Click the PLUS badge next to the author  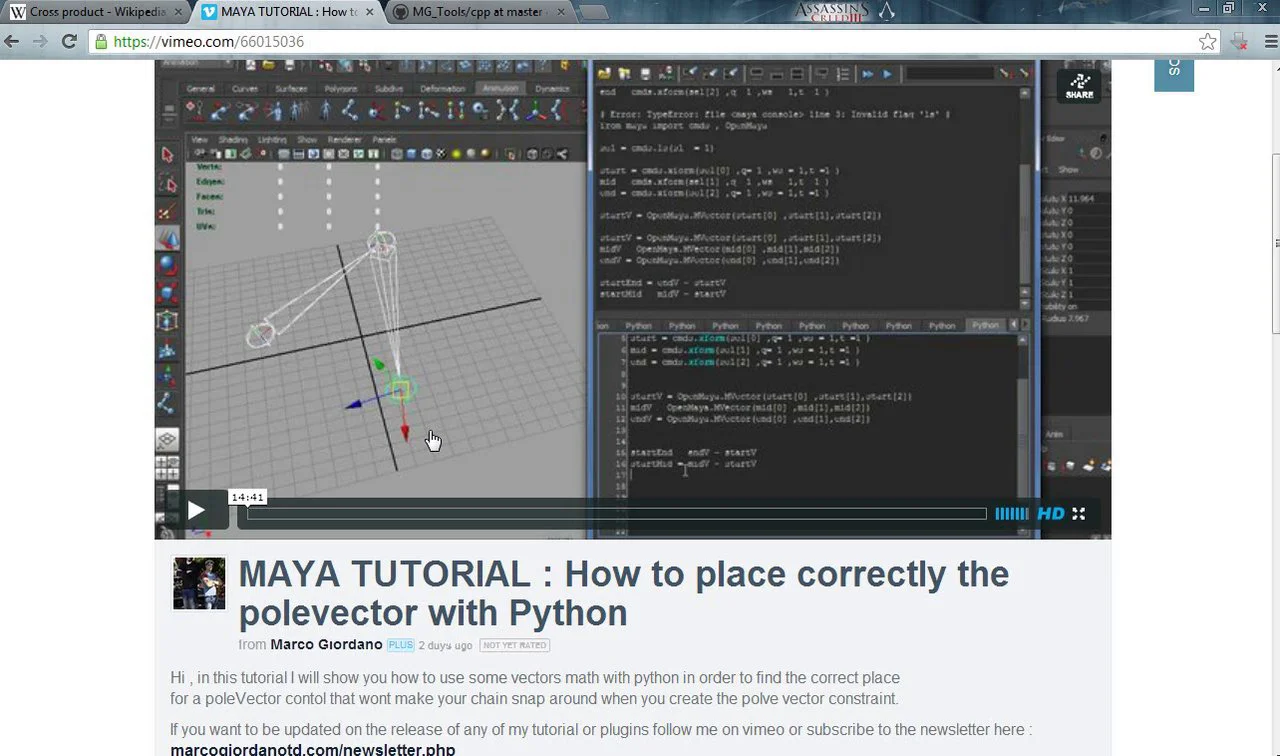tap(401, 645)
